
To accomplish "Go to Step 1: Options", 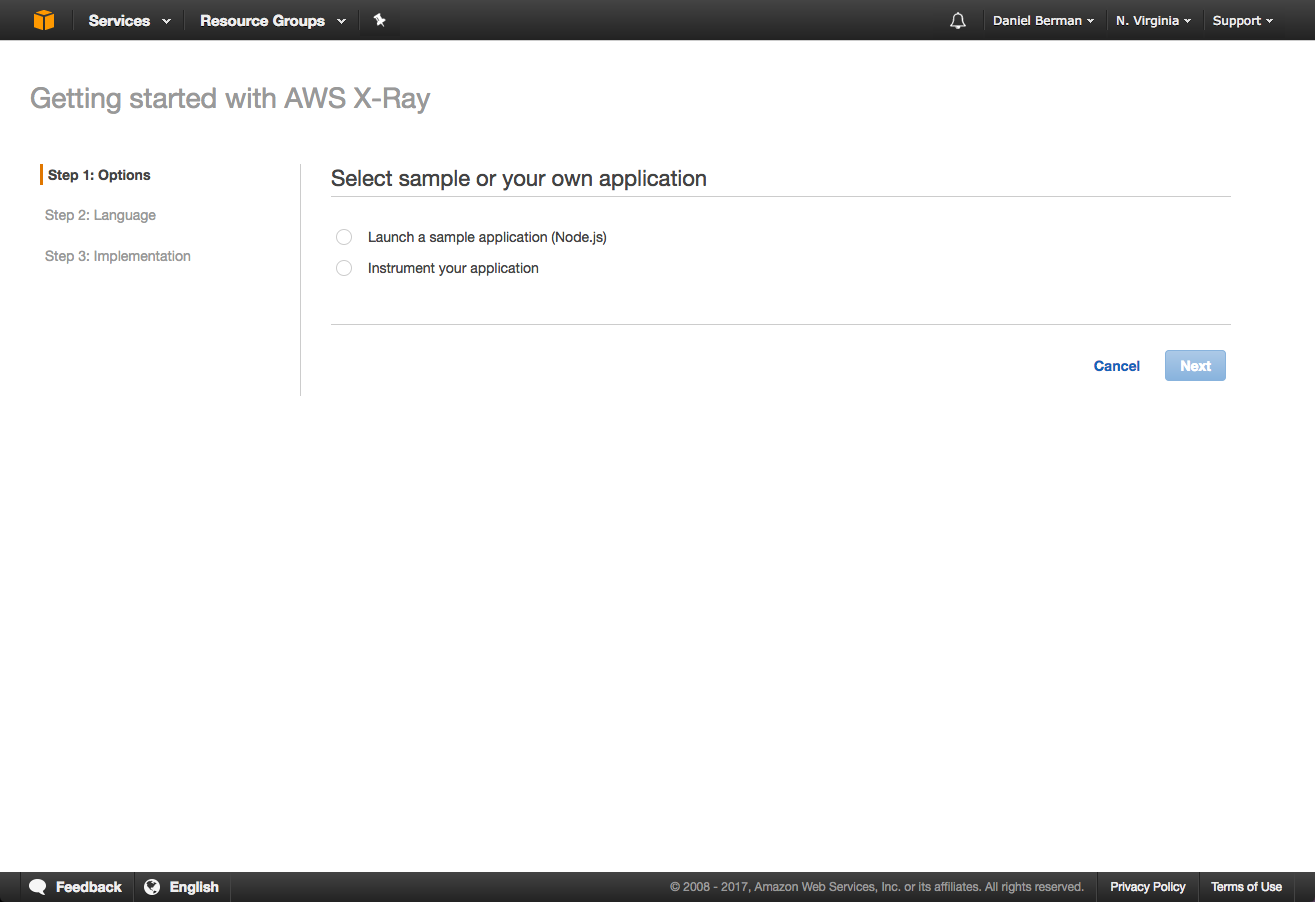I will click(x=99, y=175).
